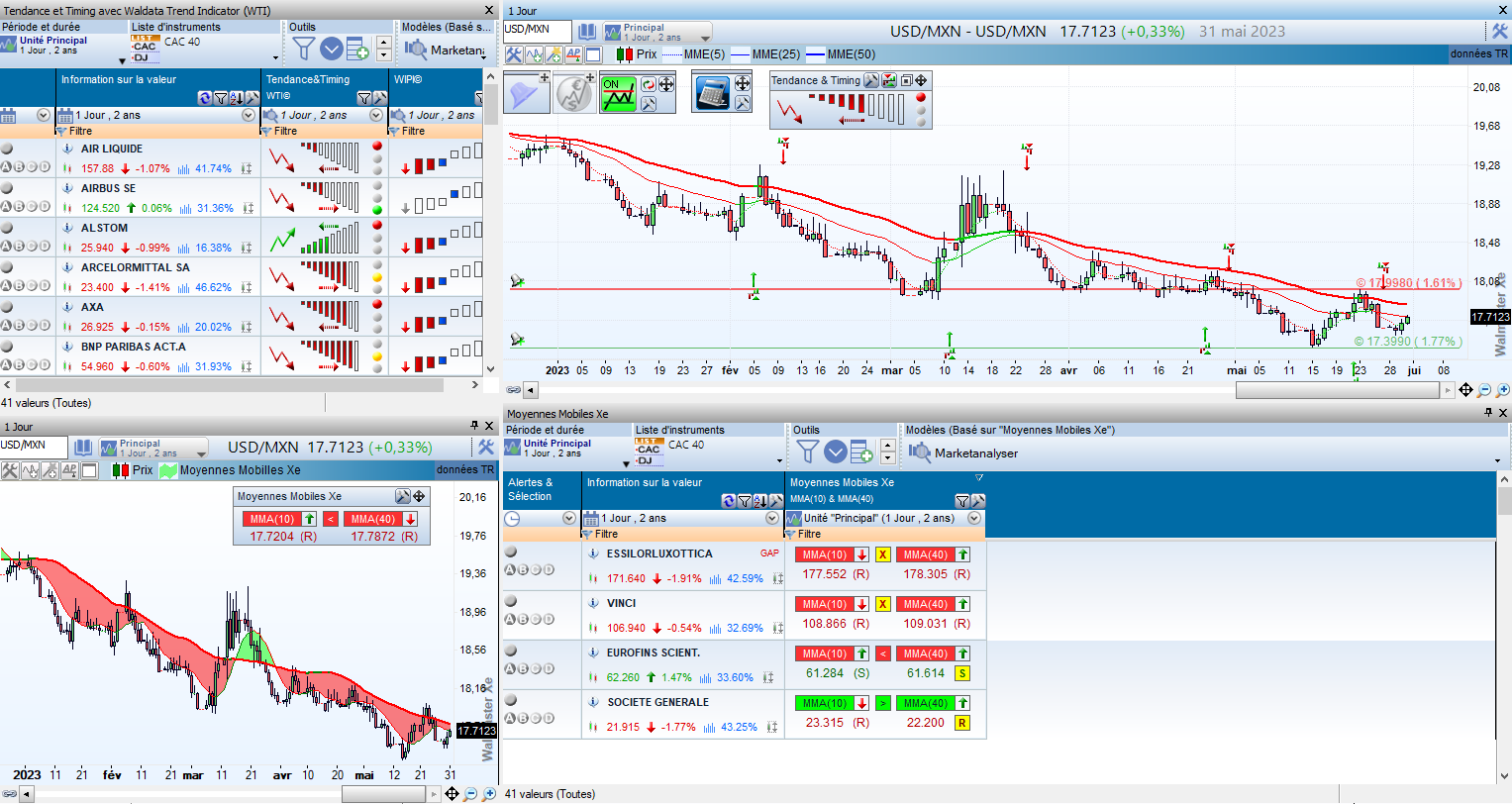The width and height of the screenshot is (1512, 804).
Task: Open wrench settings in Moyennes Mobiles Xe chart legend
Action: [403, 496]
